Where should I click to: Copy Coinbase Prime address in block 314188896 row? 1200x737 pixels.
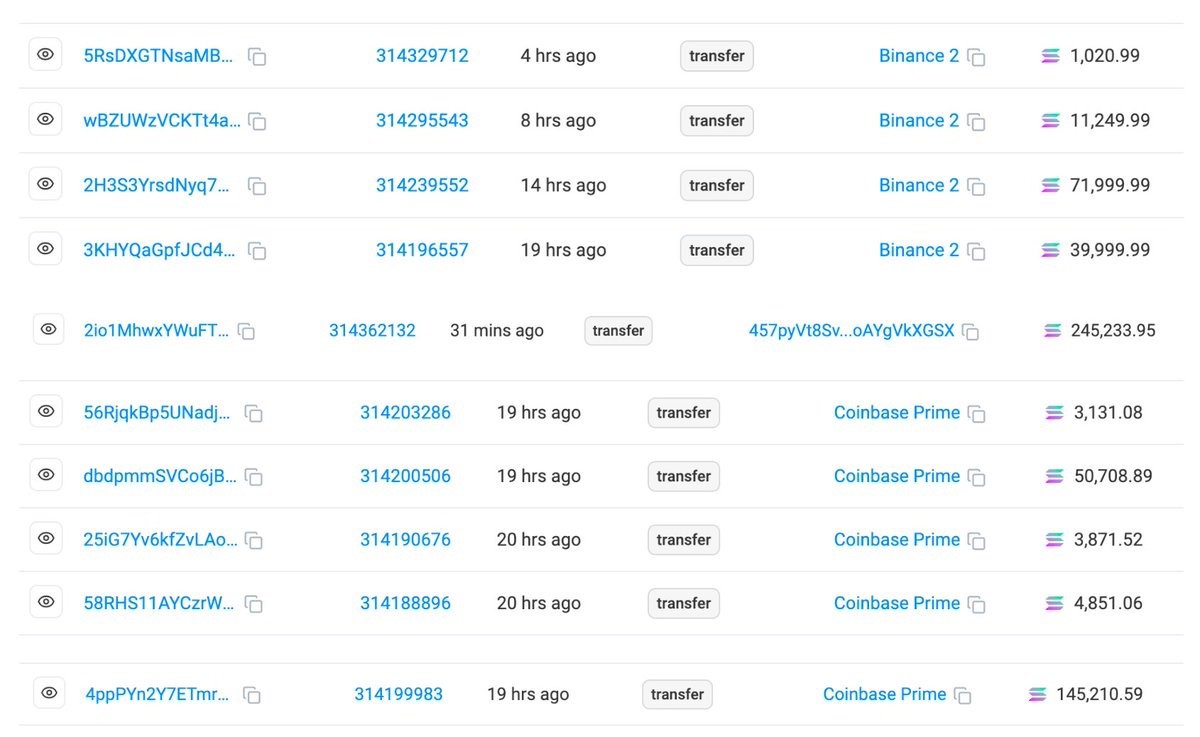[x=976, y=604]
